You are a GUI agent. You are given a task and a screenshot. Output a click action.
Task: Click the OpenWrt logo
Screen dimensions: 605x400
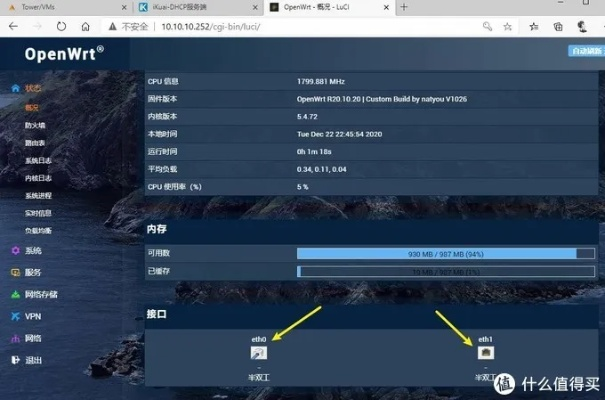click(x=64, y=54)
